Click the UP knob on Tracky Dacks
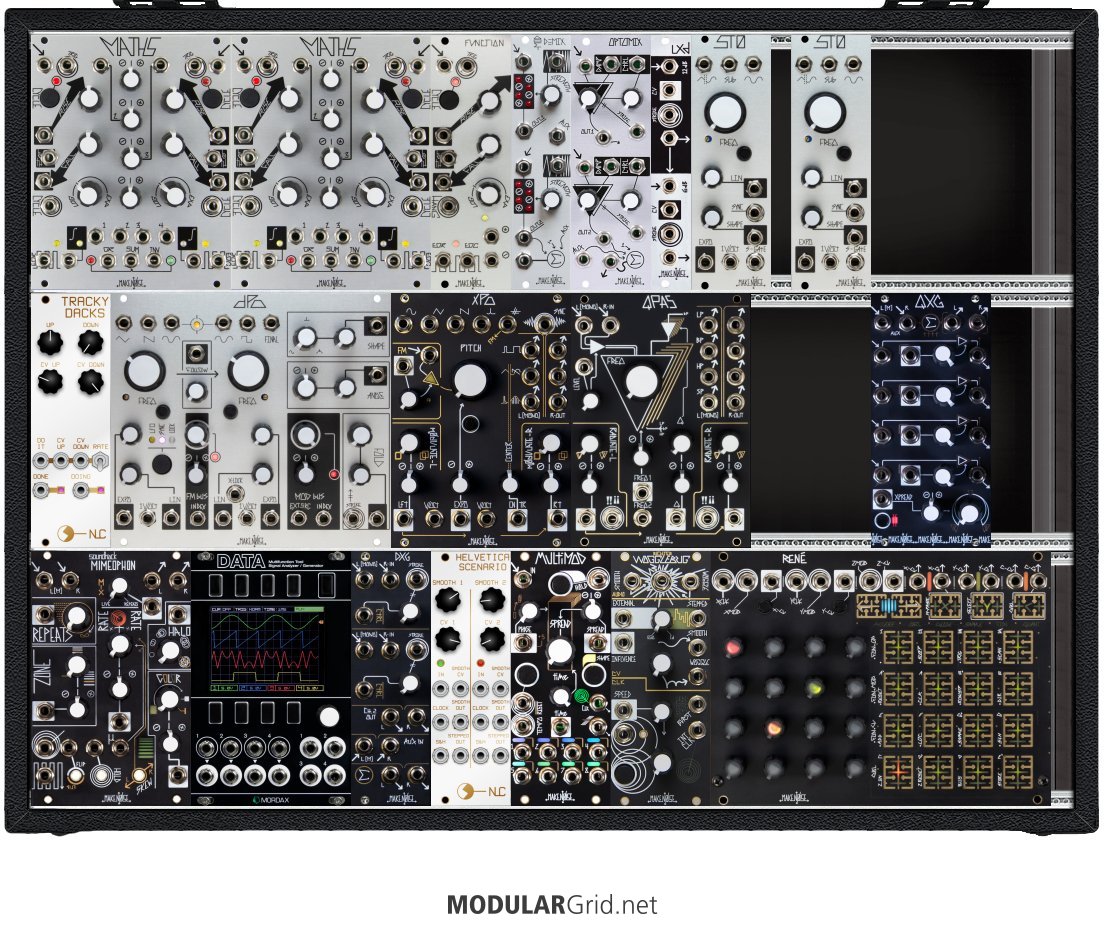Screen dimensions: 1106x926 (x=50, y=343)
